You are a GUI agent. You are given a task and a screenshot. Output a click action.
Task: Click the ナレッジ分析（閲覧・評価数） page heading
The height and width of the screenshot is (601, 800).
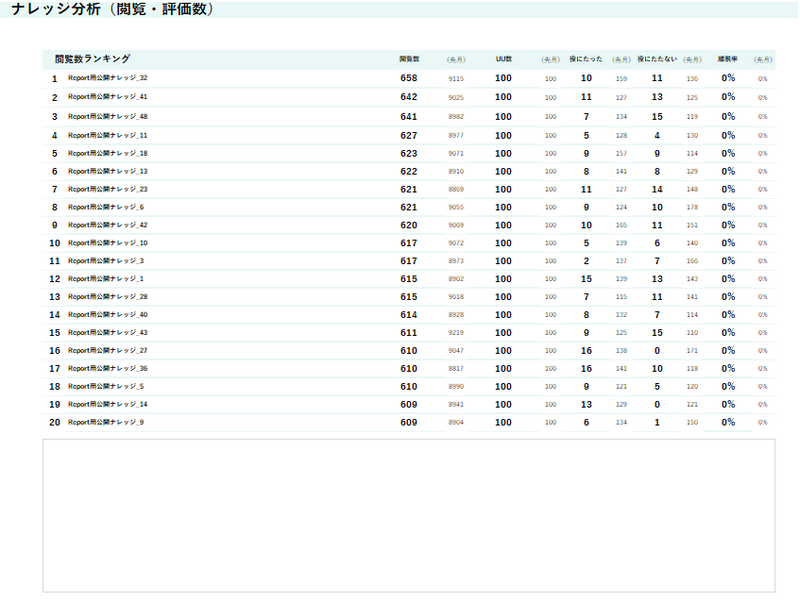(x=112, y=10)
